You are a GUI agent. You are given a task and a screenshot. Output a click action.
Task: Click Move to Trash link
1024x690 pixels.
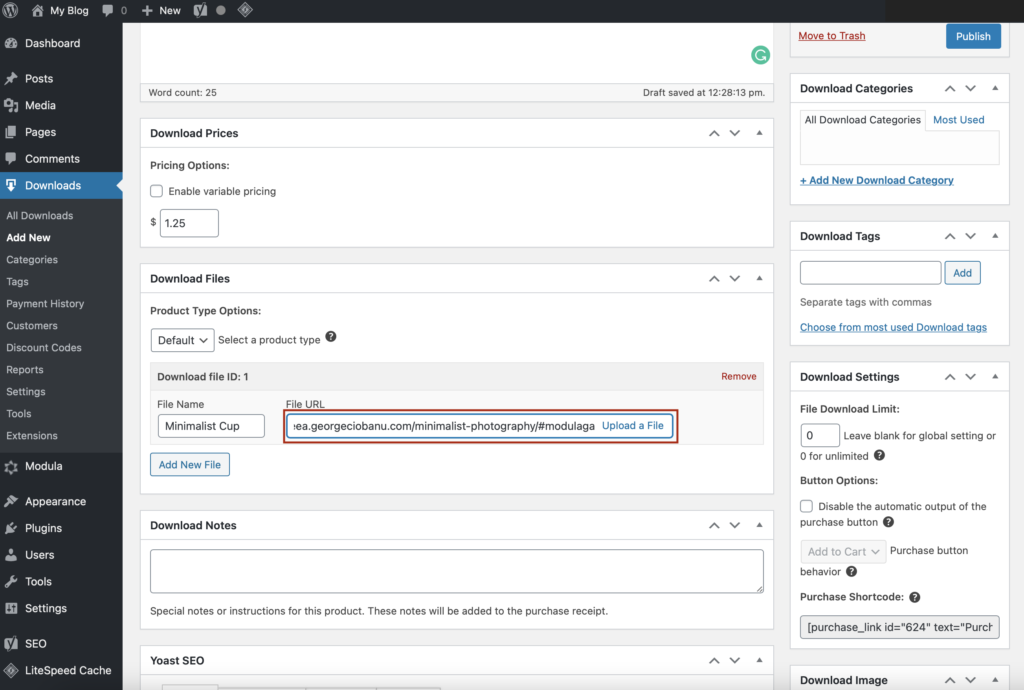pyautogui.click(x=831, y=36)
